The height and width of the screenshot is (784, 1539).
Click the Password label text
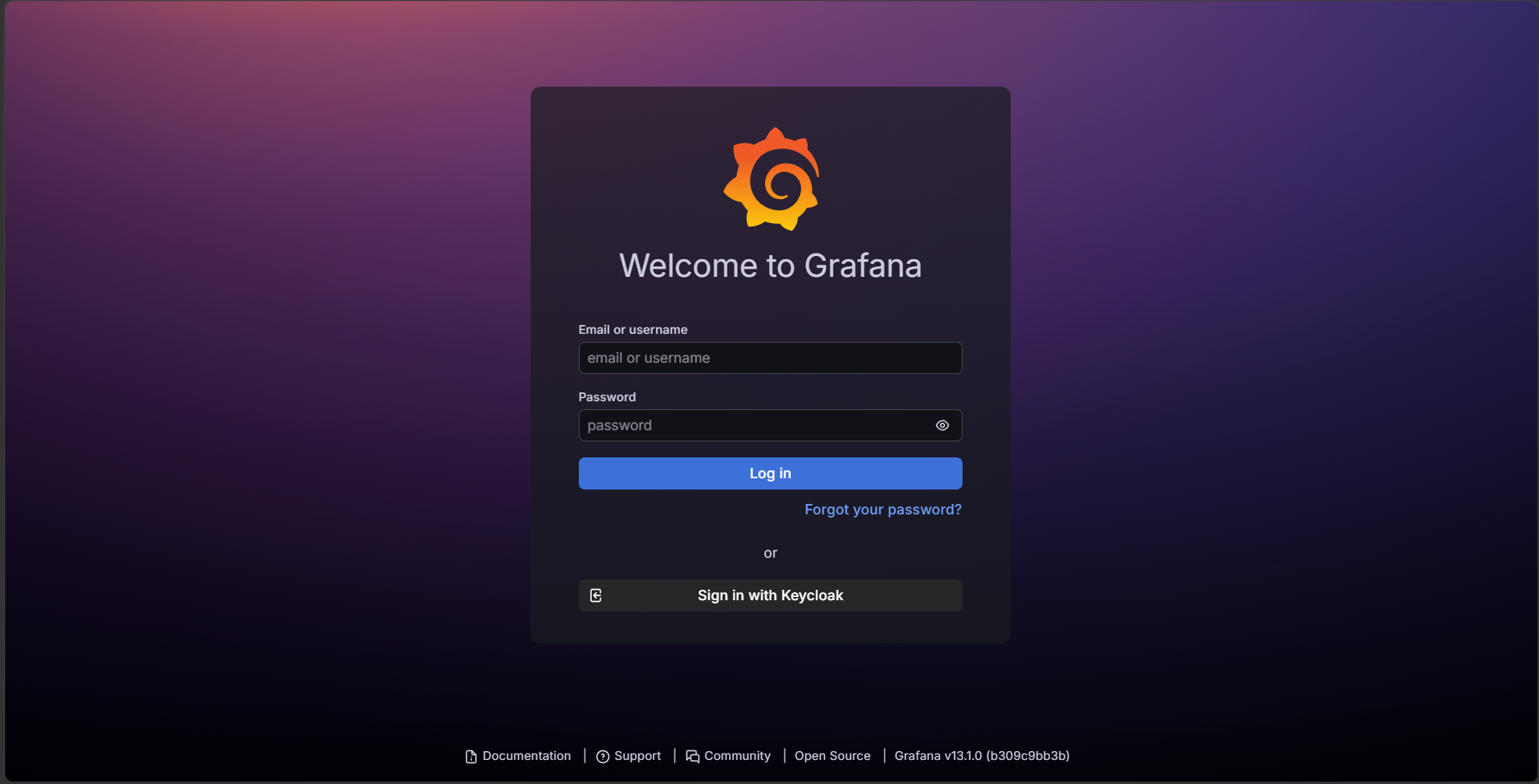click(607, 397)
